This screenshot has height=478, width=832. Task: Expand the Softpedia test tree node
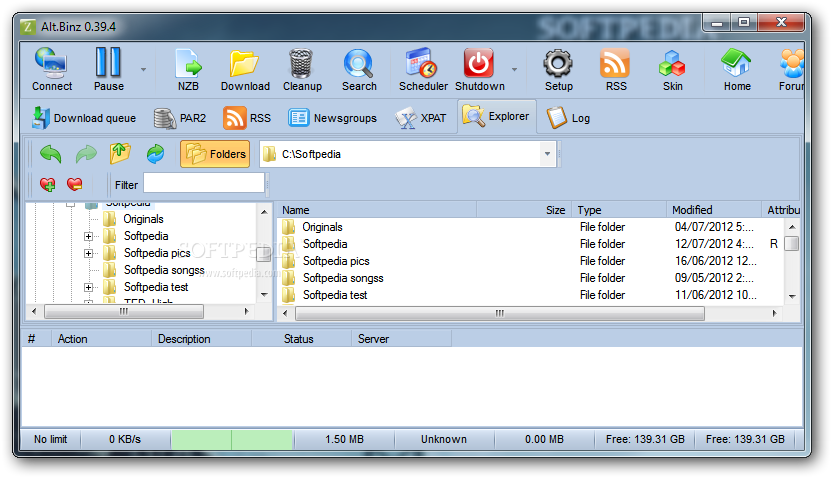(89, 287)
